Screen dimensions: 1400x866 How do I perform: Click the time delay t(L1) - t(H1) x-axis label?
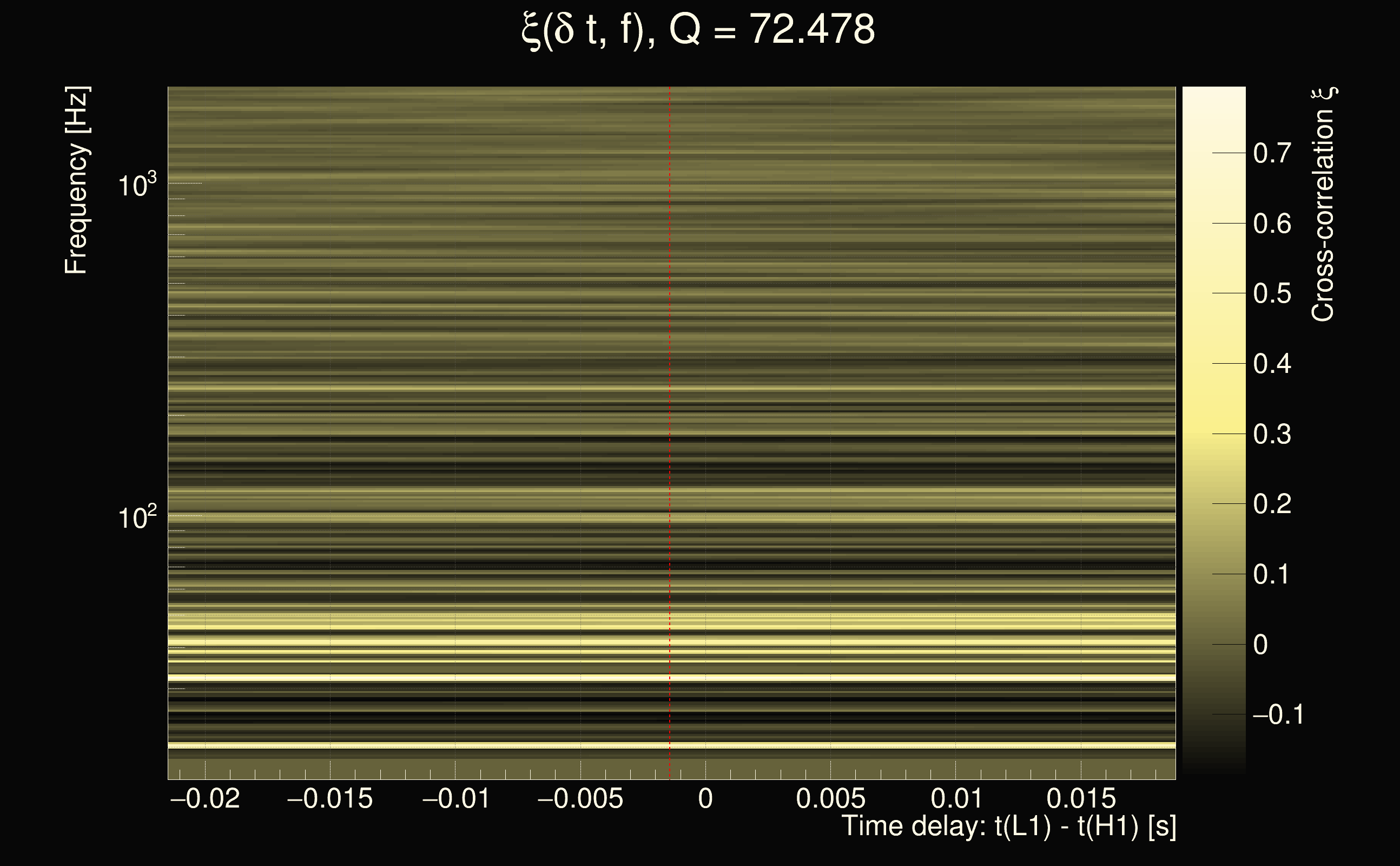click(x=1008, y=826)
